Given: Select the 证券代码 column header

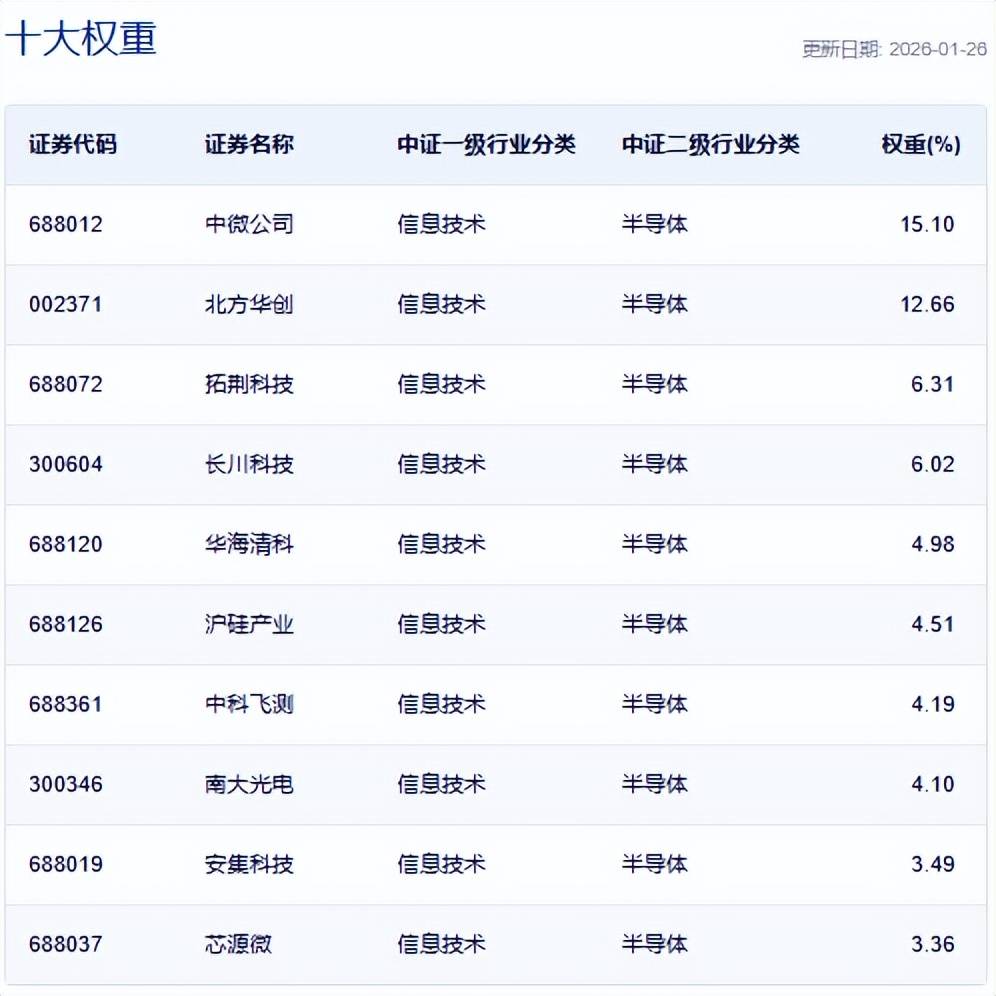Looking at the screenshot, I should 73,144.
